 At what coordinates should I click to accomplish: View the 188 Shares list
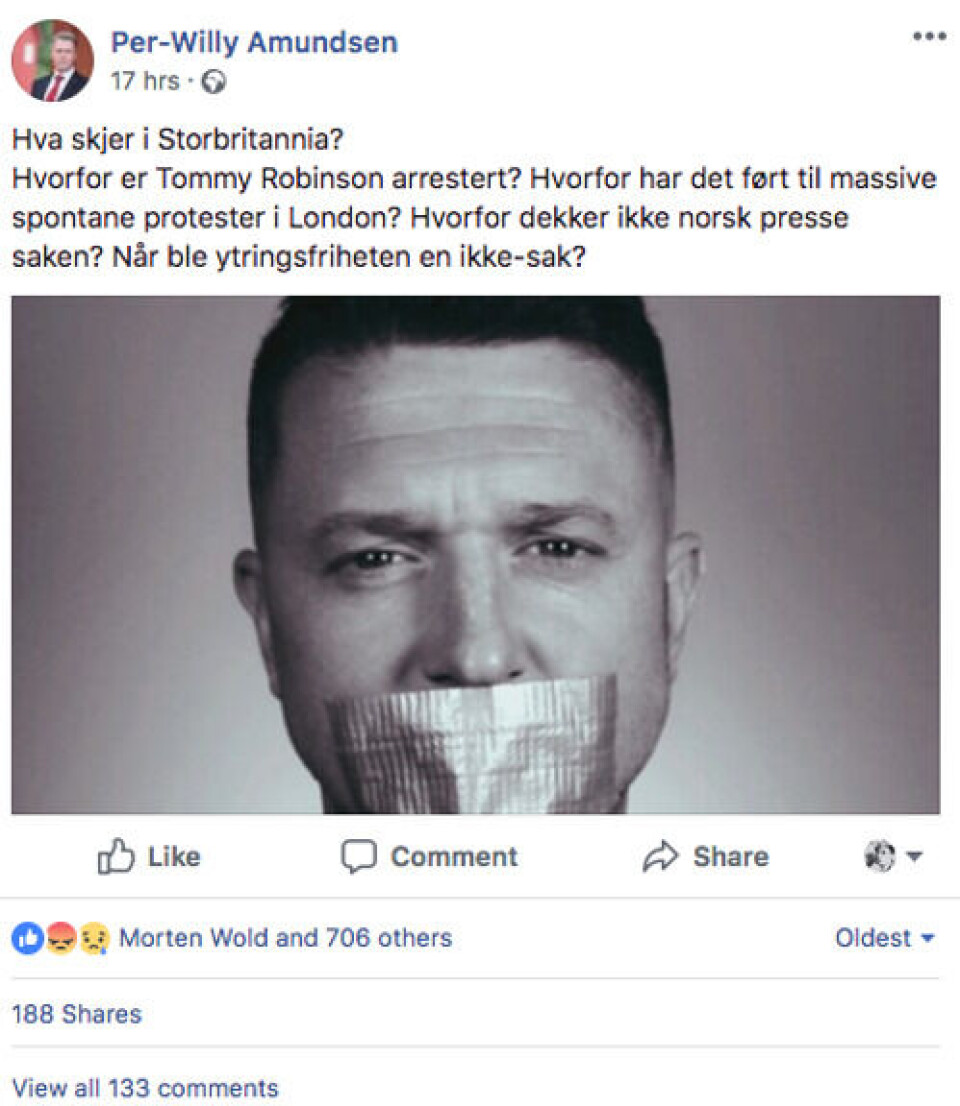77,1014
